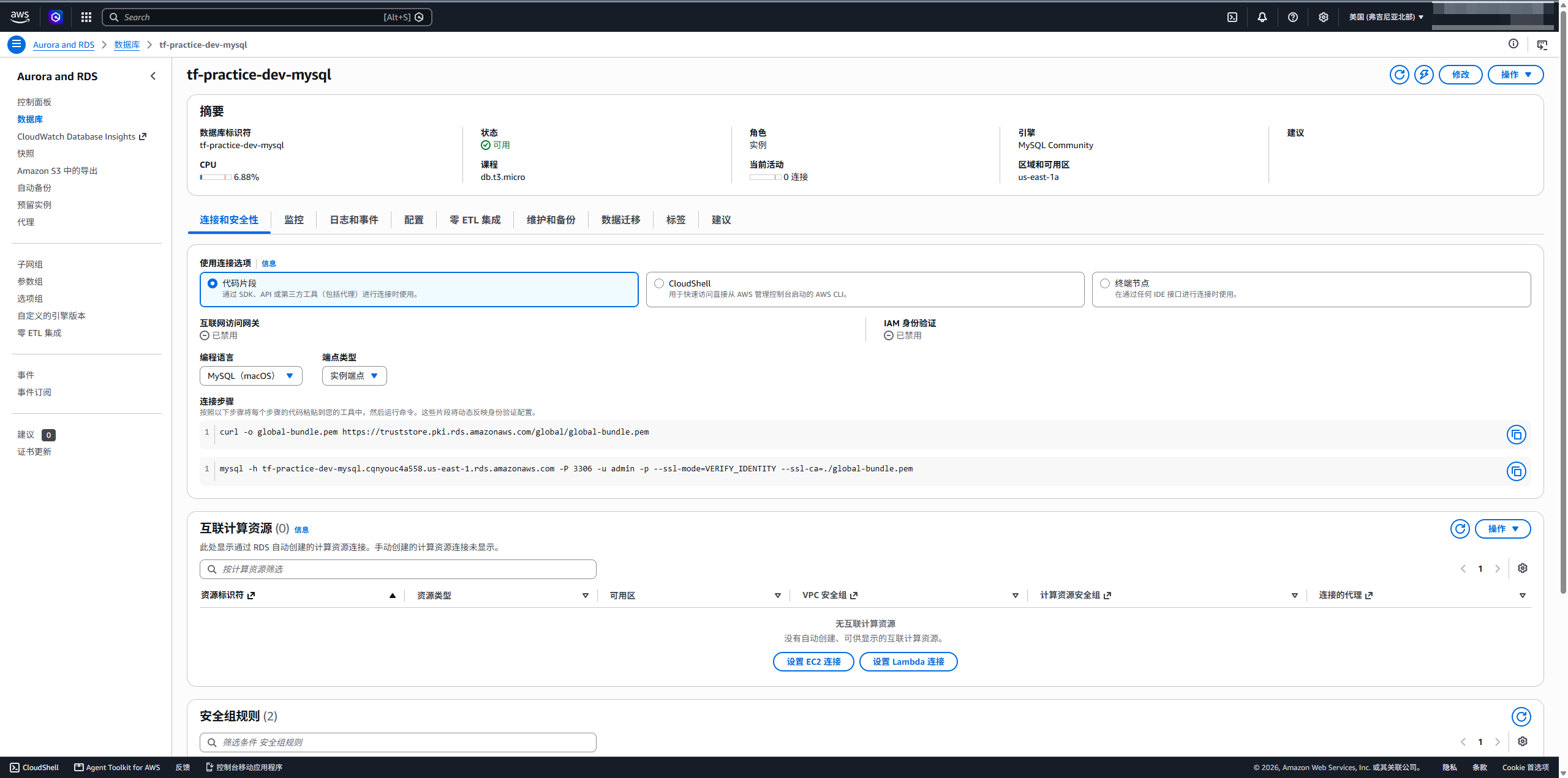Open the console settings gear in top bar
The width and height of the screenshot is (1568, 778).
[x=1324, y=17]
